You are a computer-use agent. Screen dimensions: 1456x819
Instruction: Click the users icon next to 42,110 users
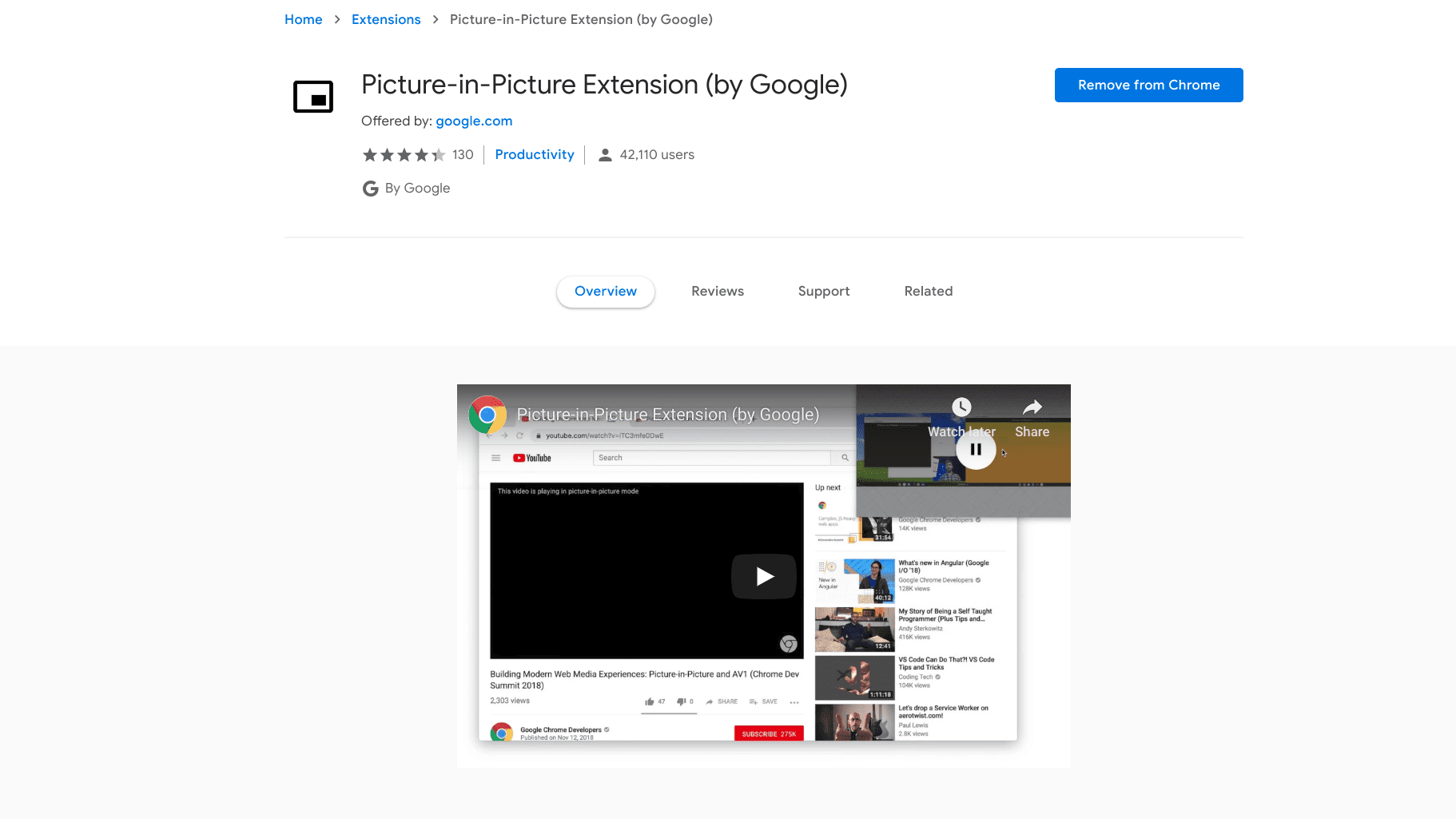pos(605,154)
